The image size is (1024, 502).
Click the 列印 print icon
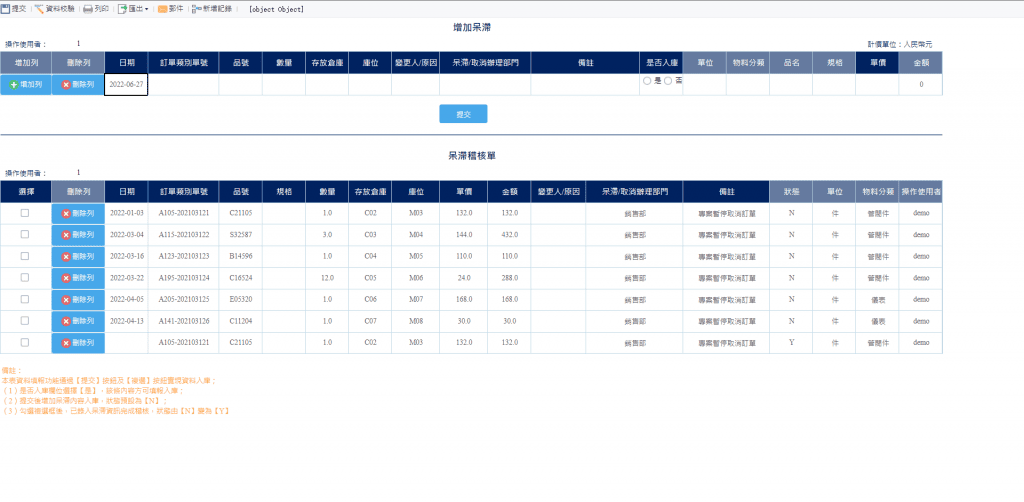coord(96,9)
